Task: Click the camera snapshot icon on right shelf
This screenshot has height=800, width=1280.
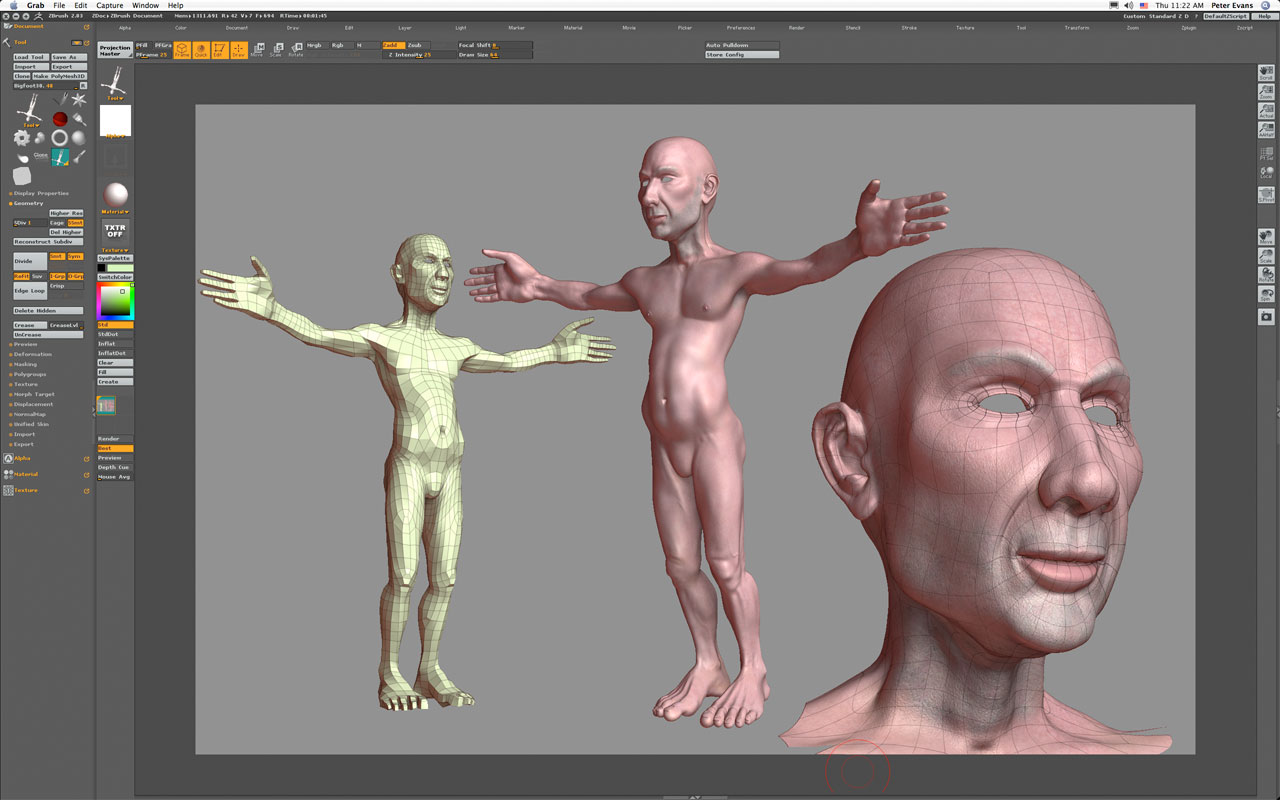Action: tap(1266, 316)
